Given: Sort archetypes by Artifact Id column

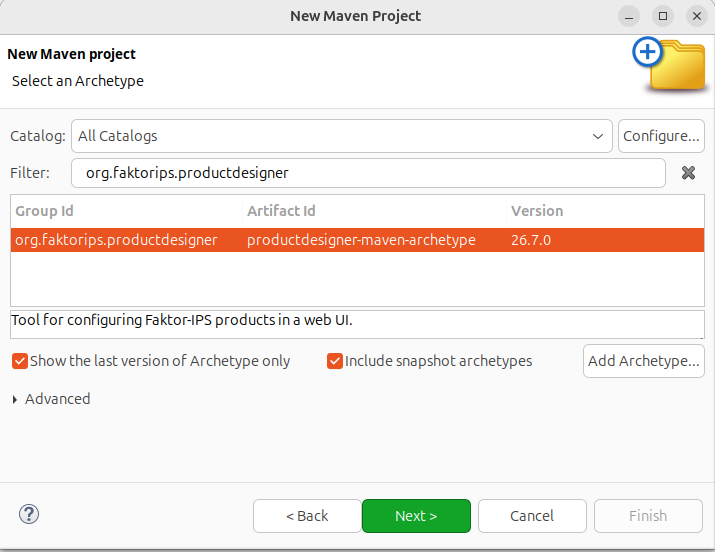Looking at the screenshot, I should [x=374, y=211].
